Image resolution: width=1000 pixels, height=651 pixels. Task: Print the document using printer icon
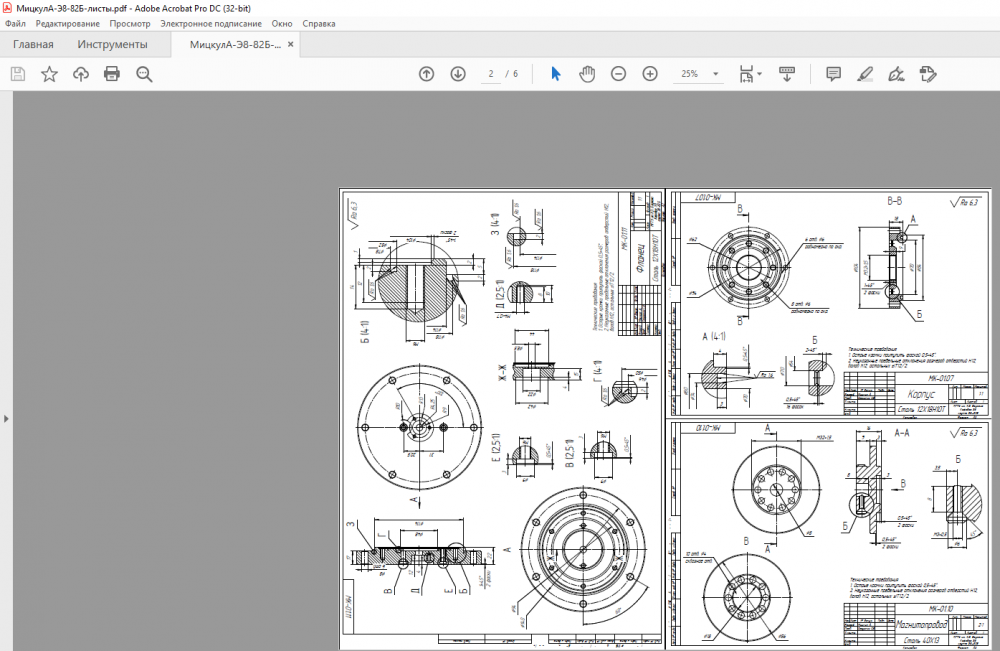[x=112, y=74]
